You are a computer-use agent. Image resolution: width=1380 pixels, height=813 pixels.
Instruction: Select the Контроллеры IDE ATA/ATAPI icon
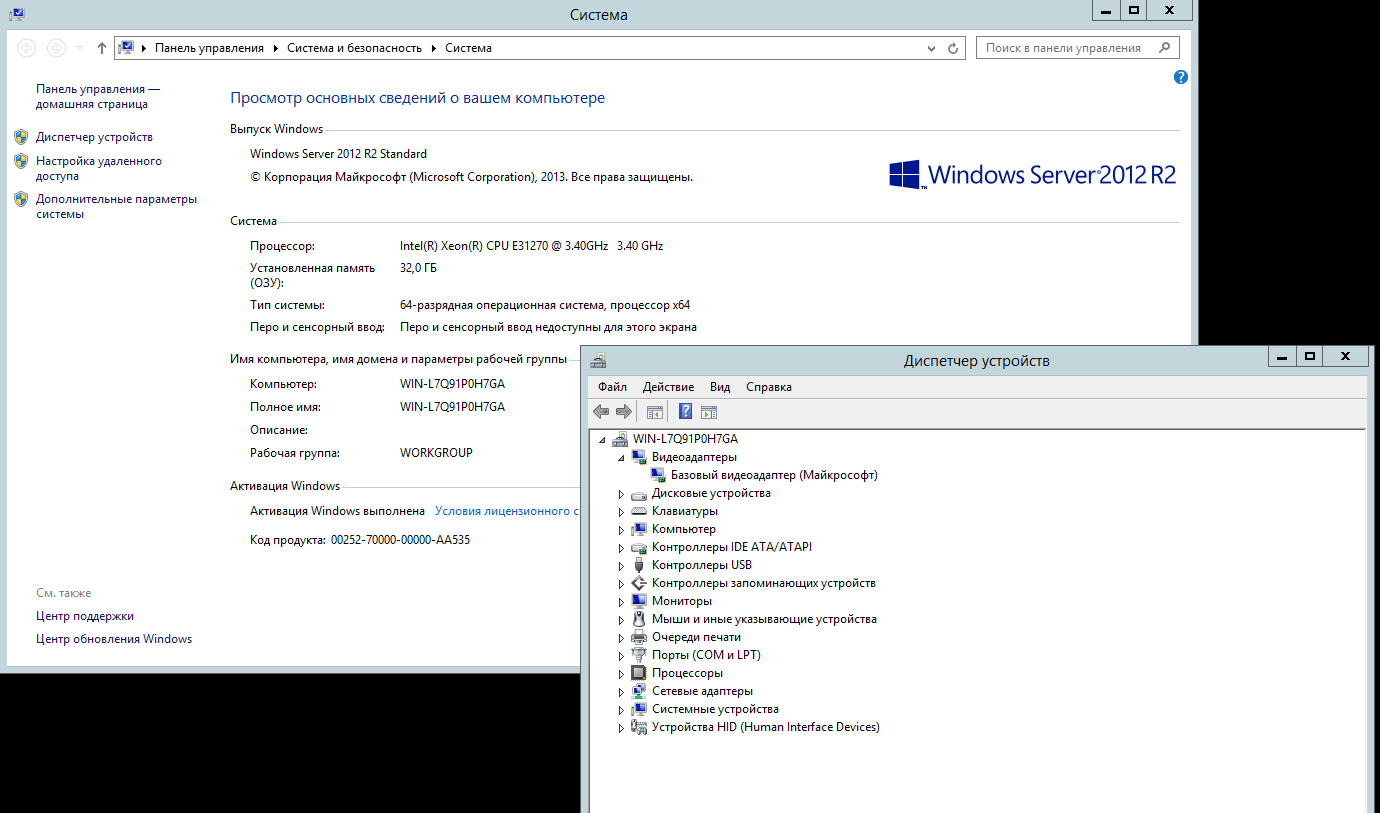pyautogui.click(x=639, y=547)
